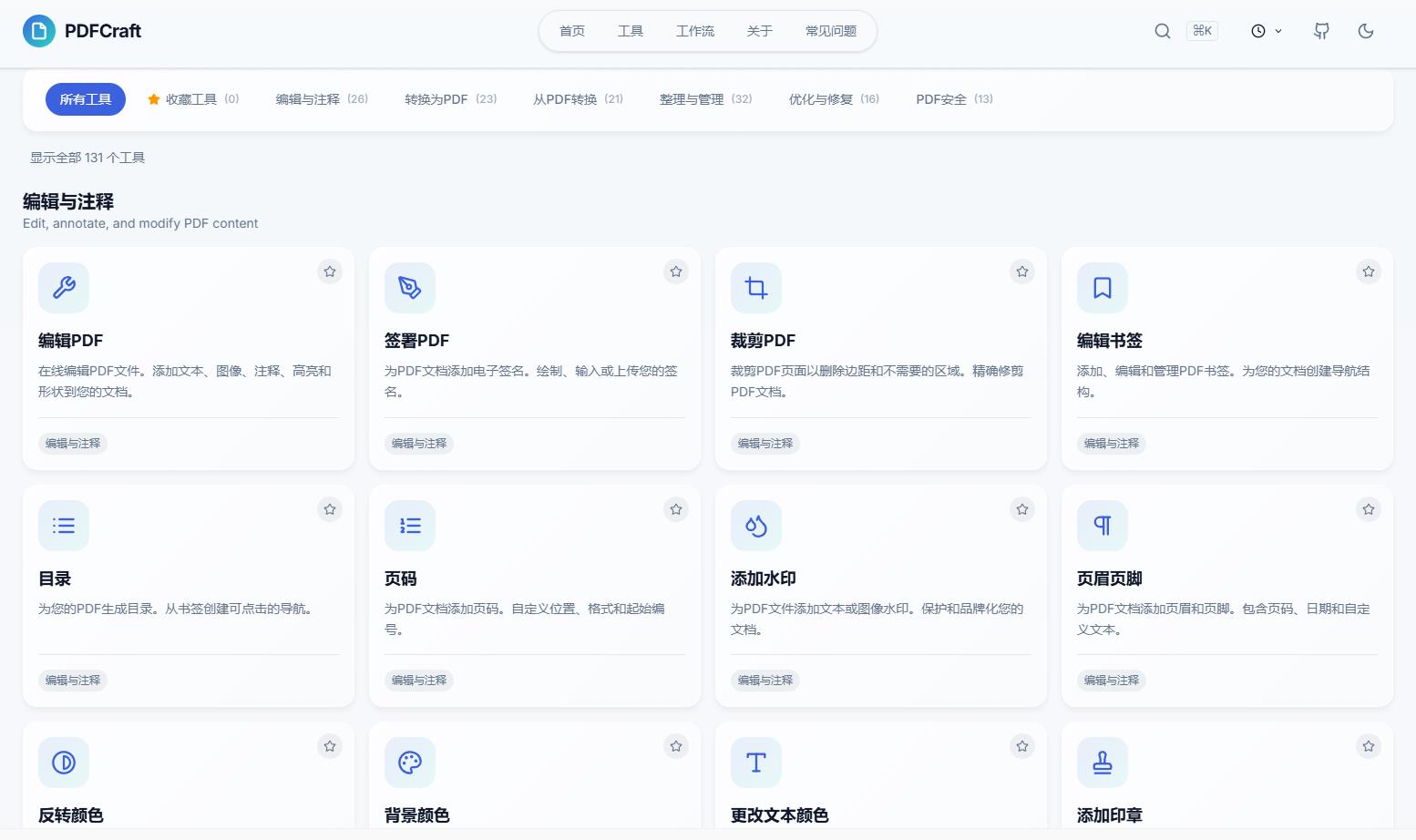Click 编辑与注释 tag on 编辑PDF card
The image size is (1416, 840).
click(73, 444)
